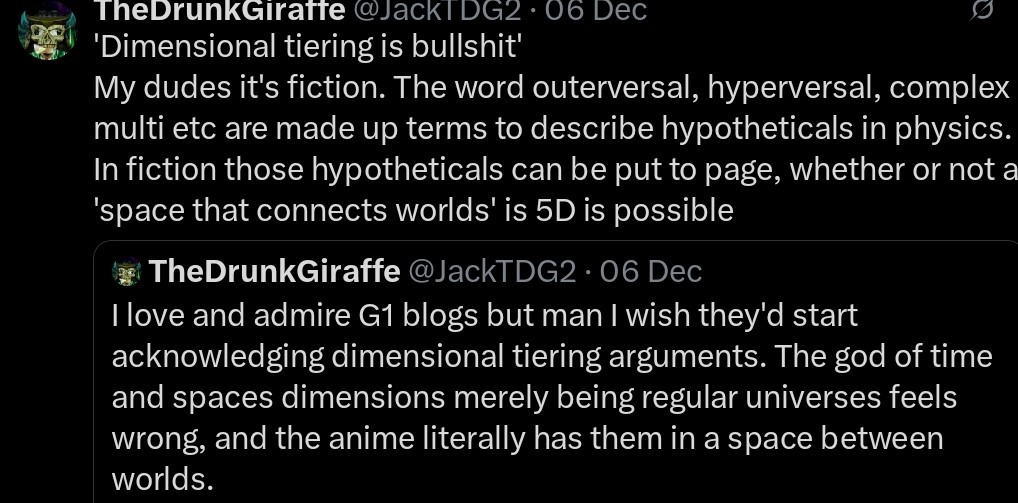Click the quoted line starting 'acknowledging dimensional tiering'
The image size is (1018, 503).
pyautogui.click(x=552, y=357)
